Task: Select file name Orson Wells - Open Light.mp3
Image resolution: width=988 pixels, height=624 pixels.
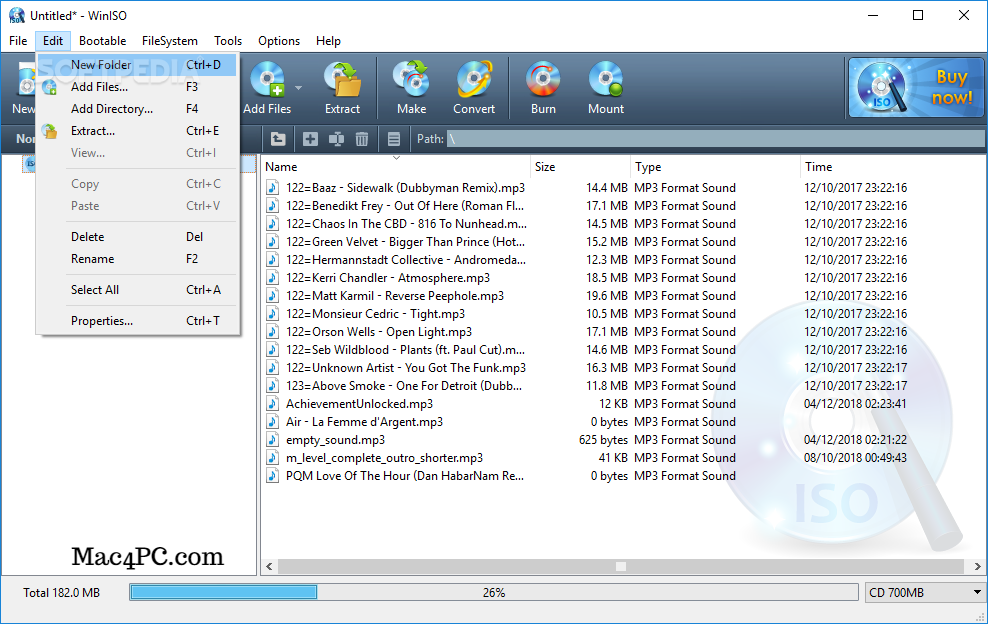Action: (x=379, y=332)
